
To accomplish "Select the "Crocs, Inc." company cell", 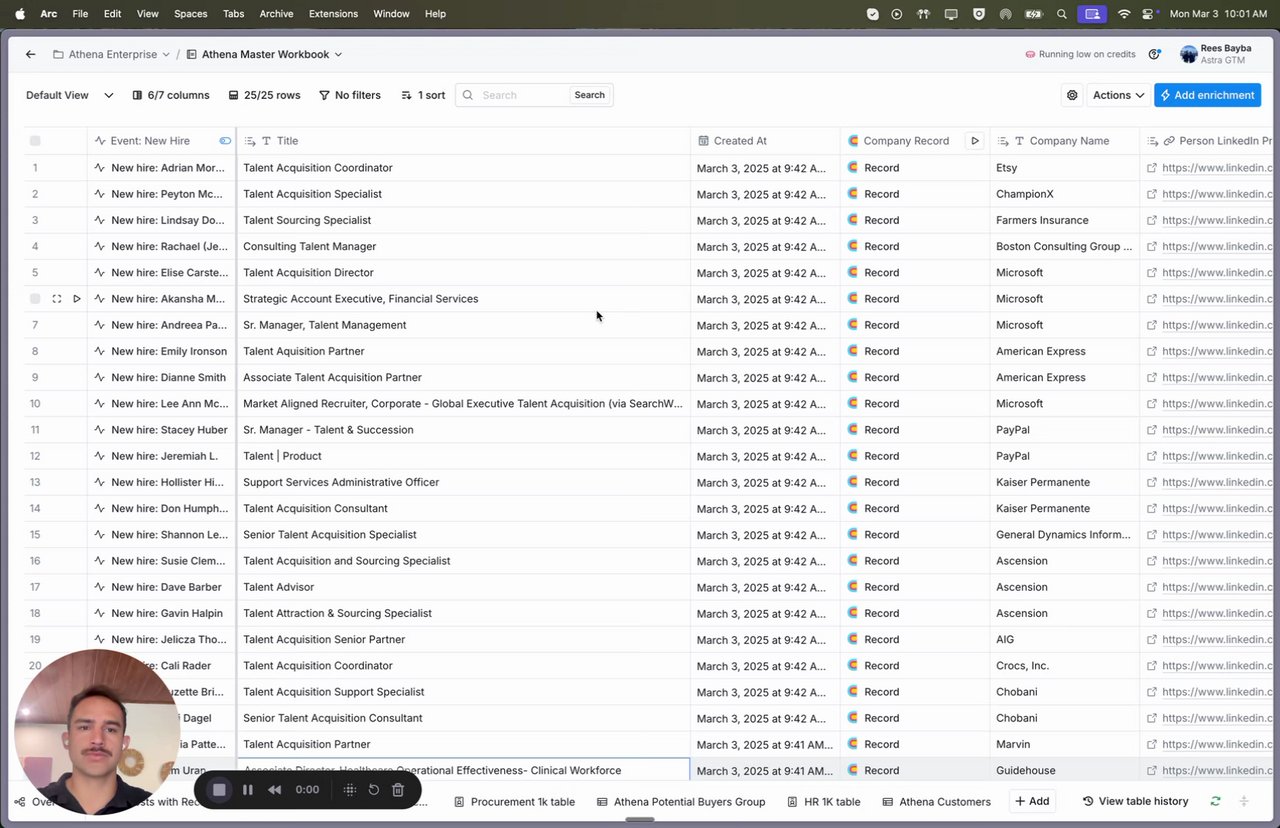I will (x=1064, y=666).
